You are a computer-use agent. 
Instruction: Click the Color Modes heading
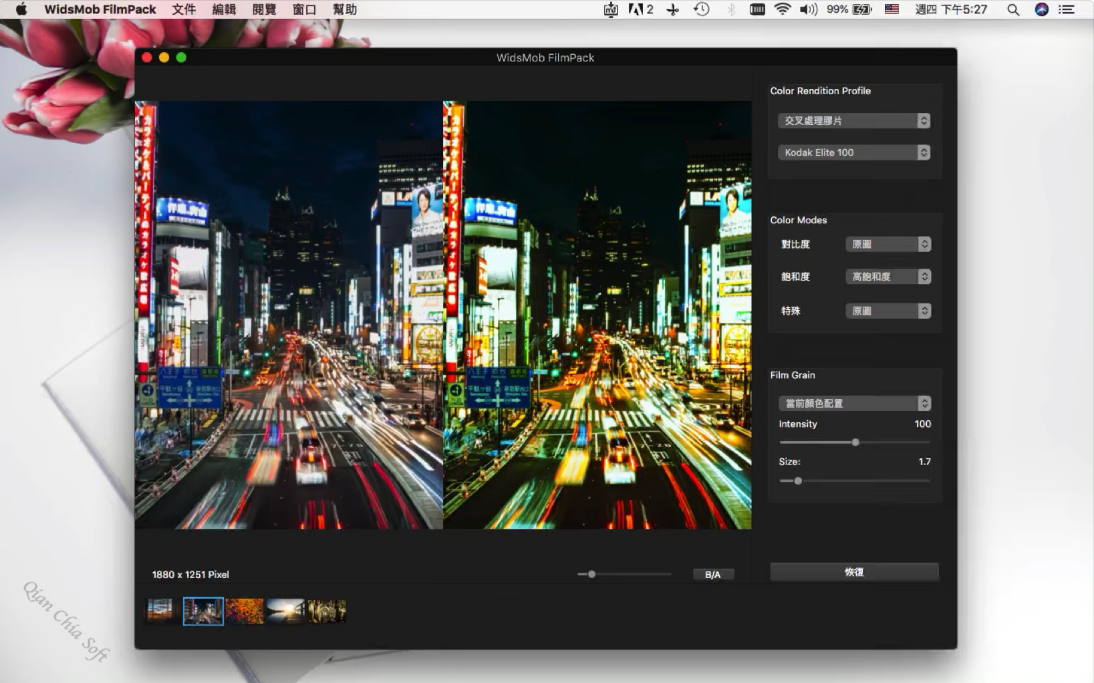pyautogui.click(x=798, y=220)
